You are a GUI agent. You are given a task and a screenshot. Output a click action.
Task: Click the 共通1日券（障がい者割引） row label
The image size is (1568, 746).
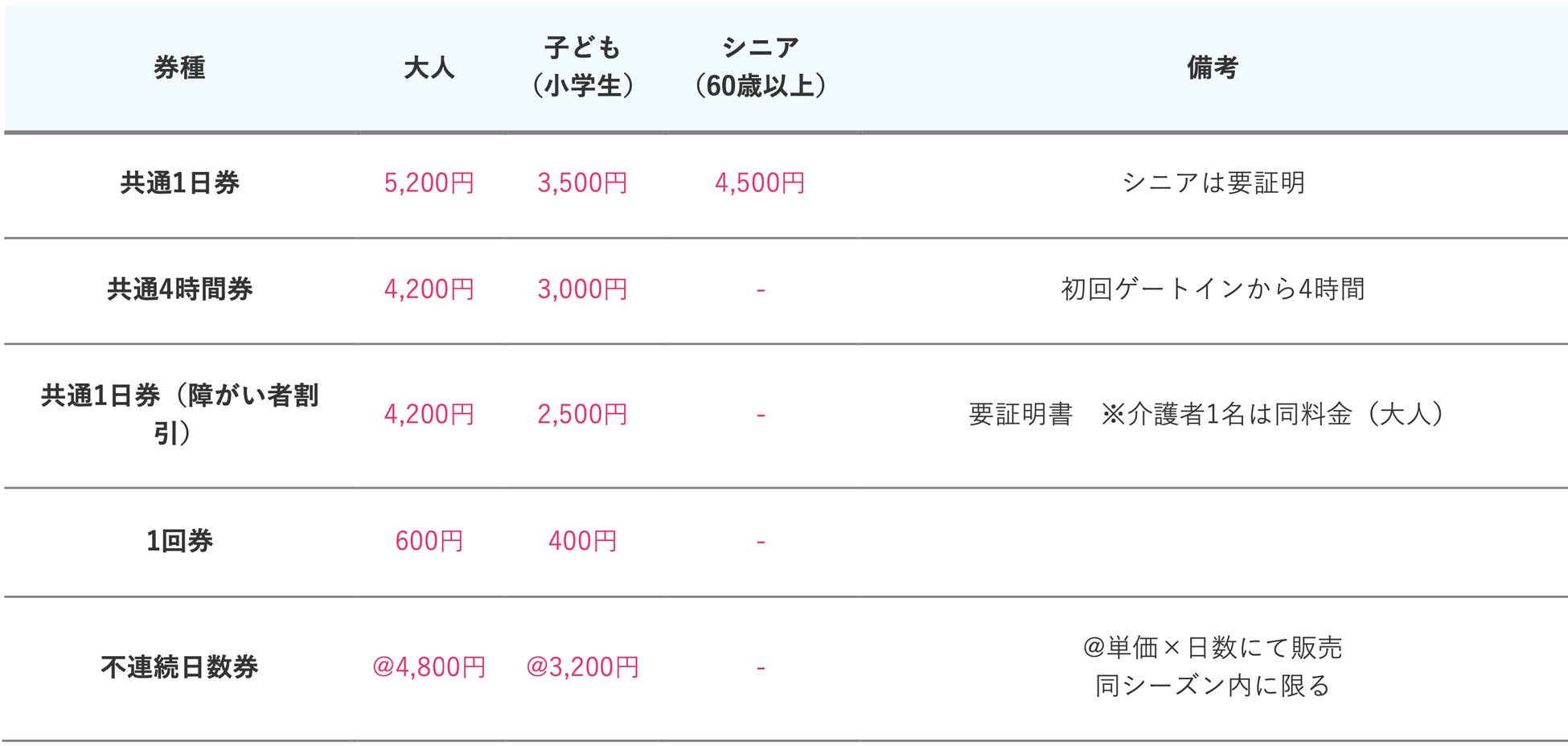179,414
